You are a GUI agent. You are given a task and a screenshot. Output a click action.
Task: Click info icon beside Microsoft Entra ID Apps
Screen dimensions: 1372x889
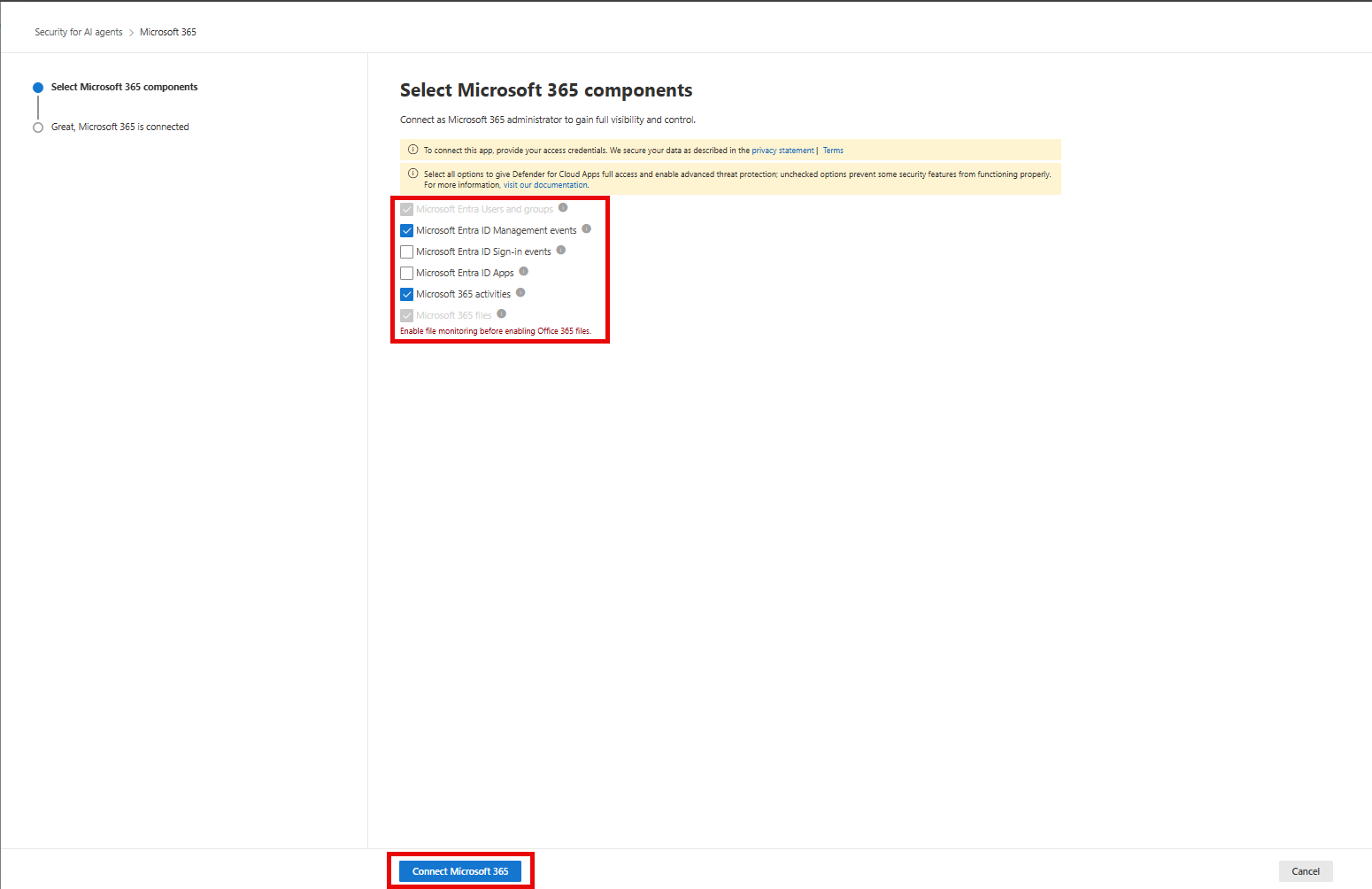pyautogui.click(x=523, y=272)
